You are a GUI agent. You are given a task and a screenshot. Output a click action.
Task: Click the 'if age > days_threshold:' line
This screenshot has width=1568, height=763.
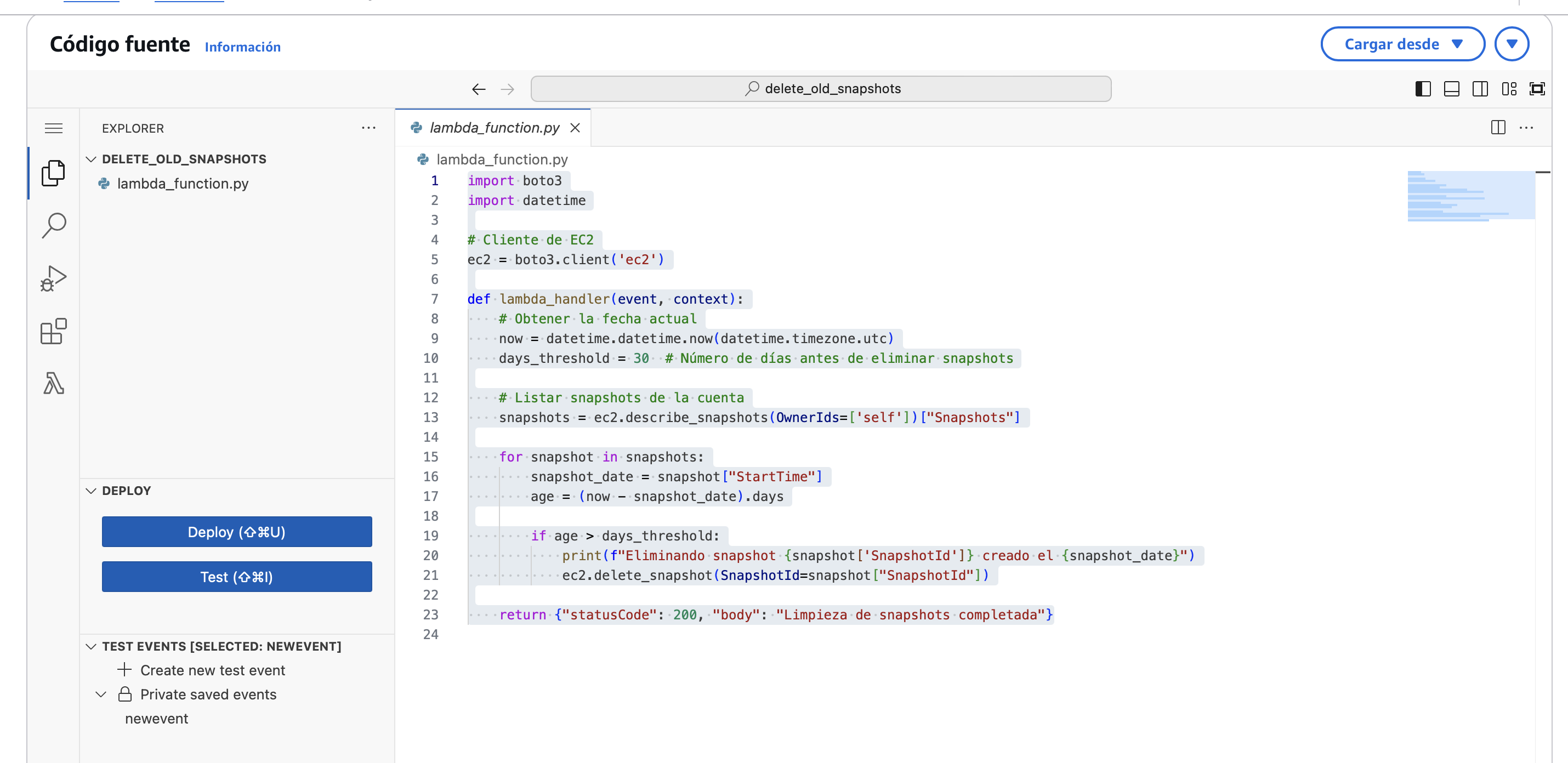624,536
